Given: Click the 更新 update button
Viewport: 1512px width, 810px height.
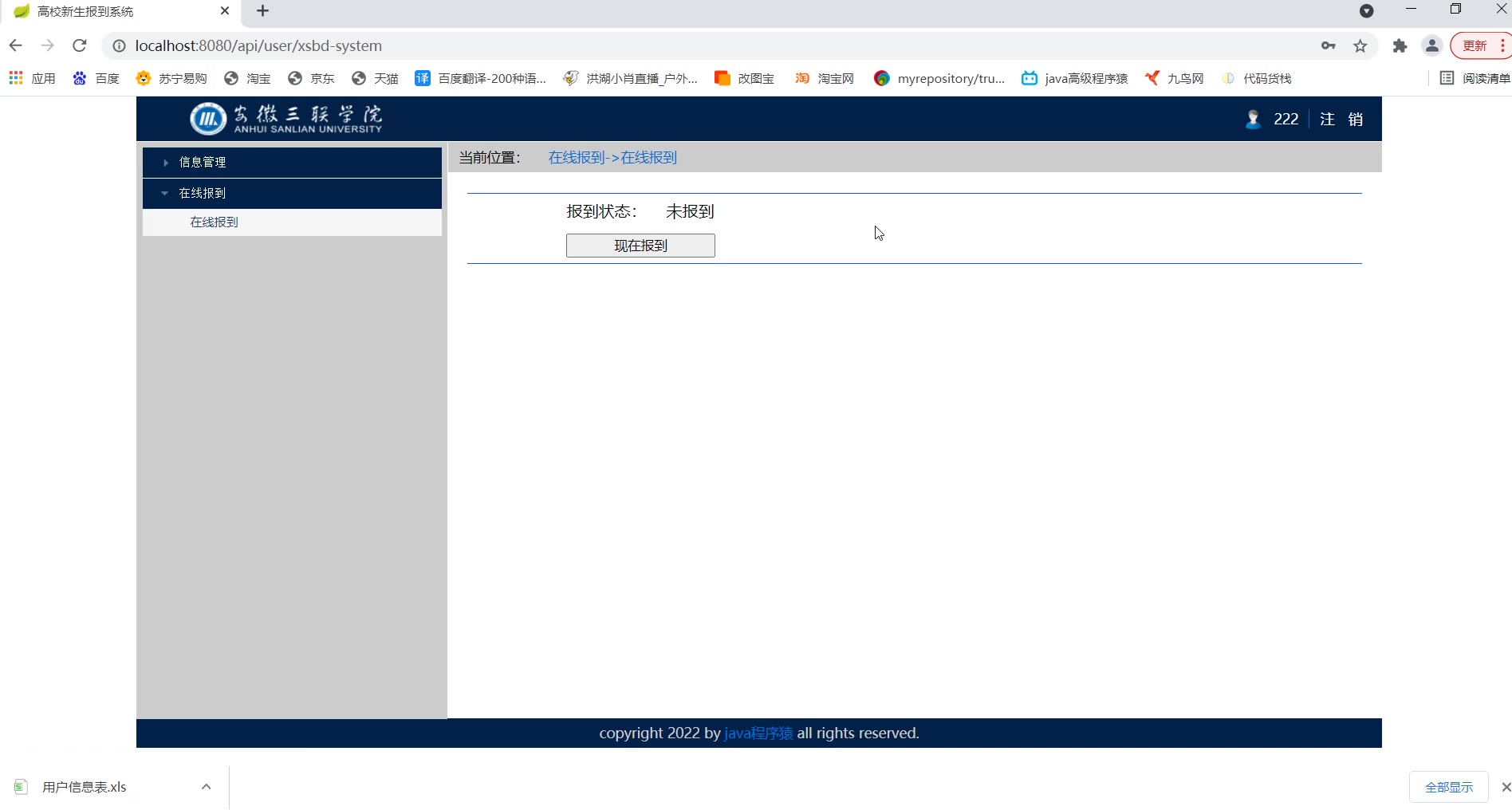Looking at the screenshot, I should tap(1475, 46).
